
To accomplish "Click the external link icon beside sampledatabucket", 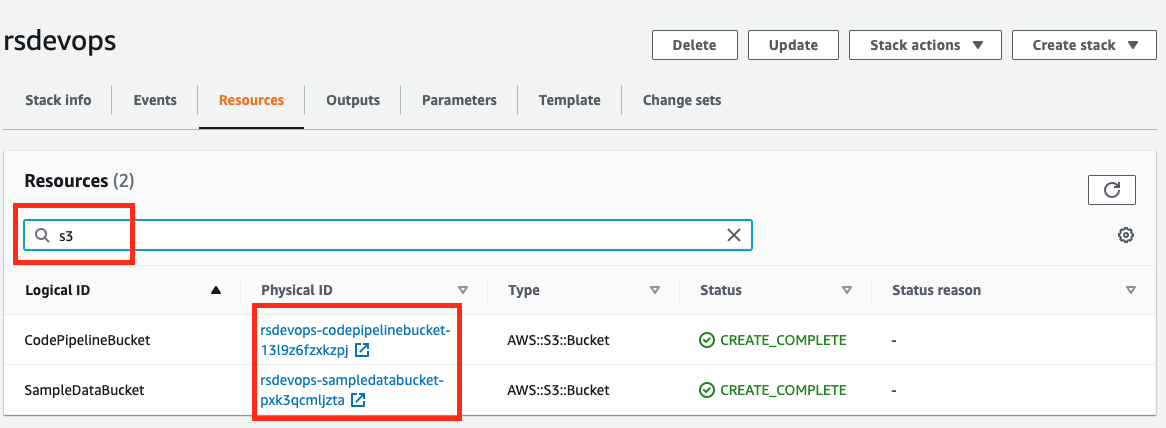I will tap(357, 400).
